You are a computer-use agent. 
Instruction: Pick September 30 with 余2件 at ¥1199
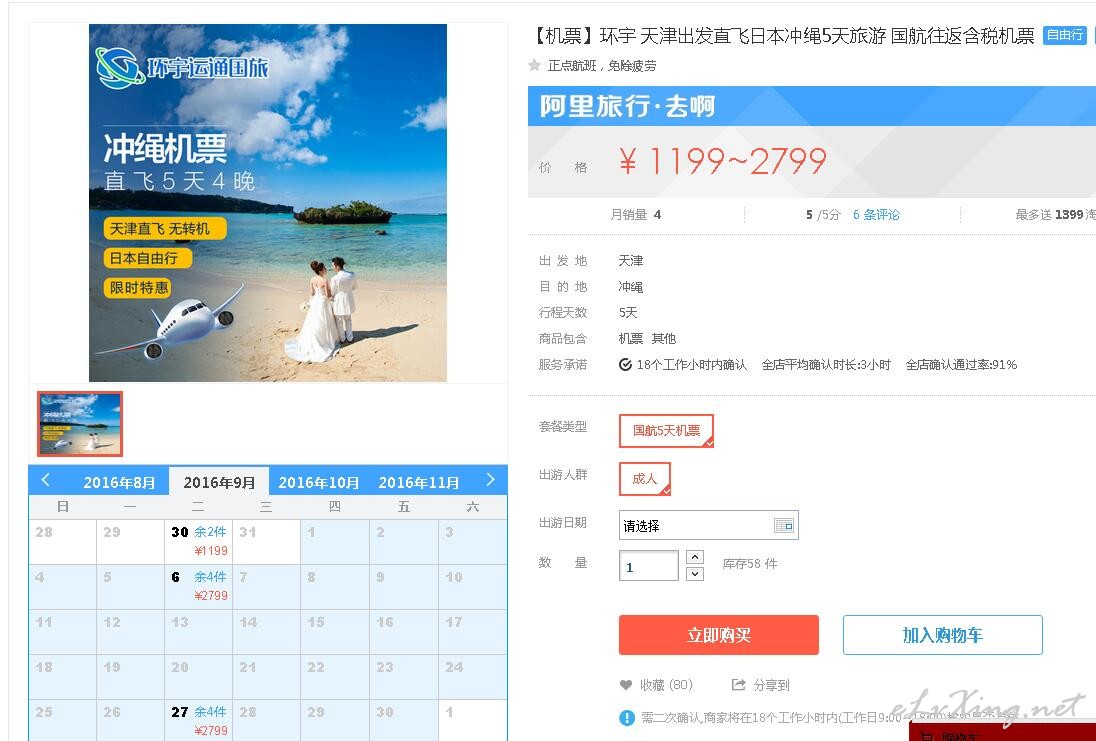pyautogui.click(x=199, y=541)
